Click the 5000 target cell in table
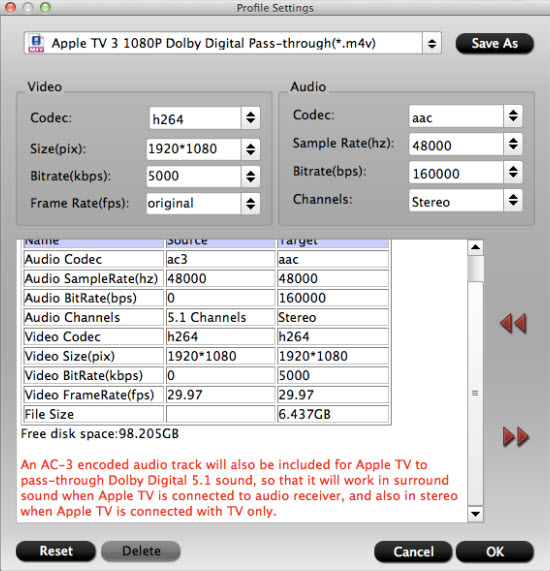Viewport: 550px width, 571px height. click(333, 375)
